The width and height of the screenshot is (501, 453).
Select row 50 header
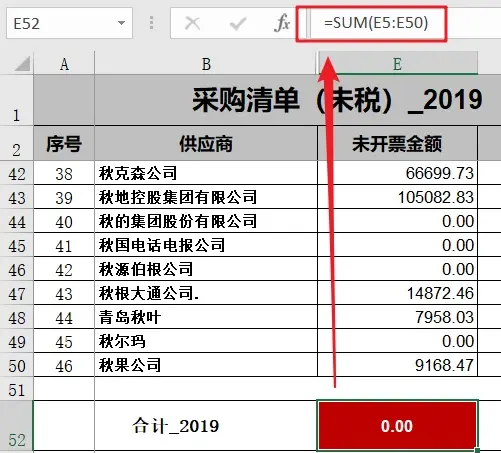[17, 365]
